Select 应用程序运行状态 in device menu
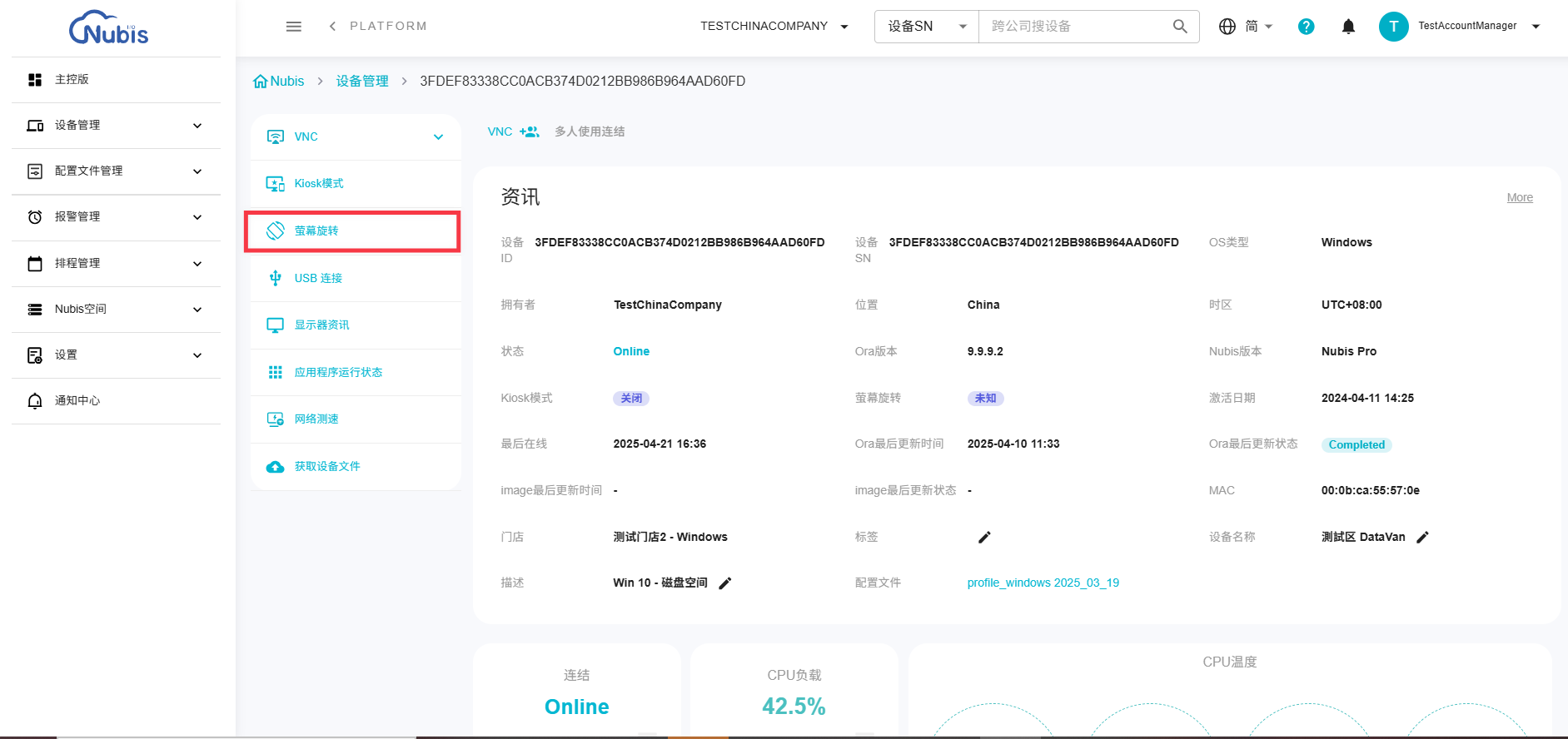 click(x=356, y=373)
